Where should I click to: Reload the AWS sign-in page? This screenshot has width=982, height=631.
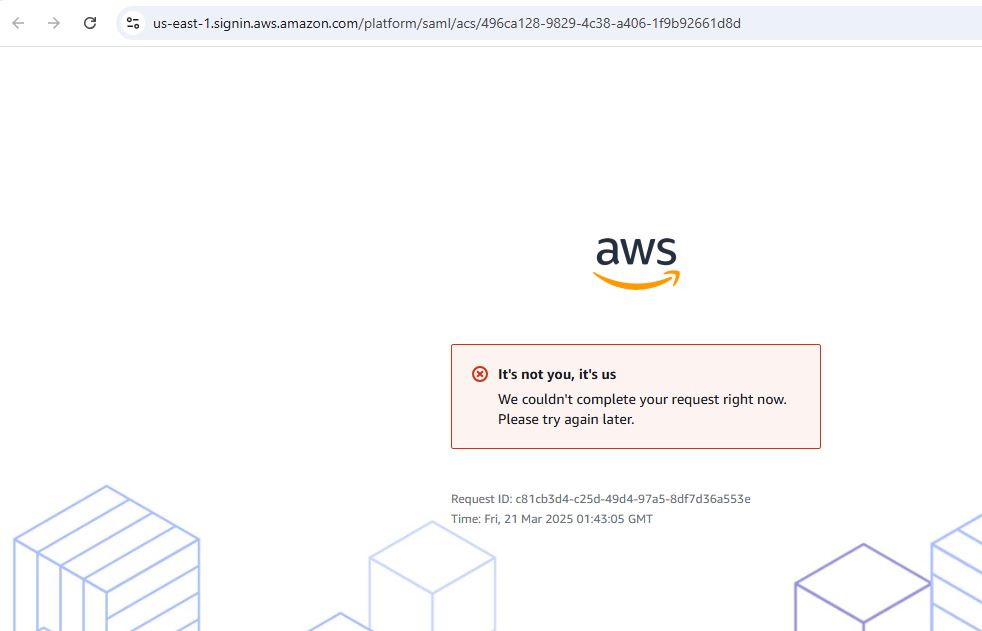pyautogui.click(x=90, y=23)
